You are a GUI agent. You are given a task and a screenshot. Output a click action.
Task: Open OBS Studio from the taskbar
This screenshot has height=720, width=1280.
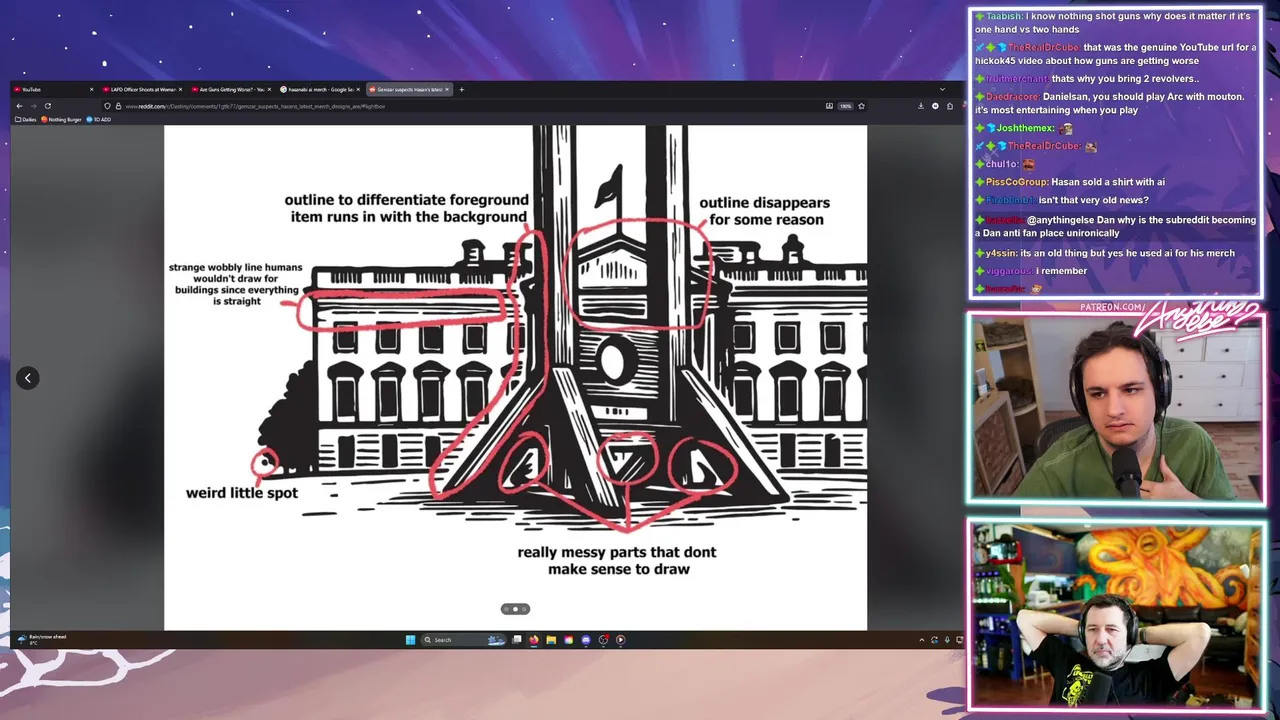[x=603, y=640]
